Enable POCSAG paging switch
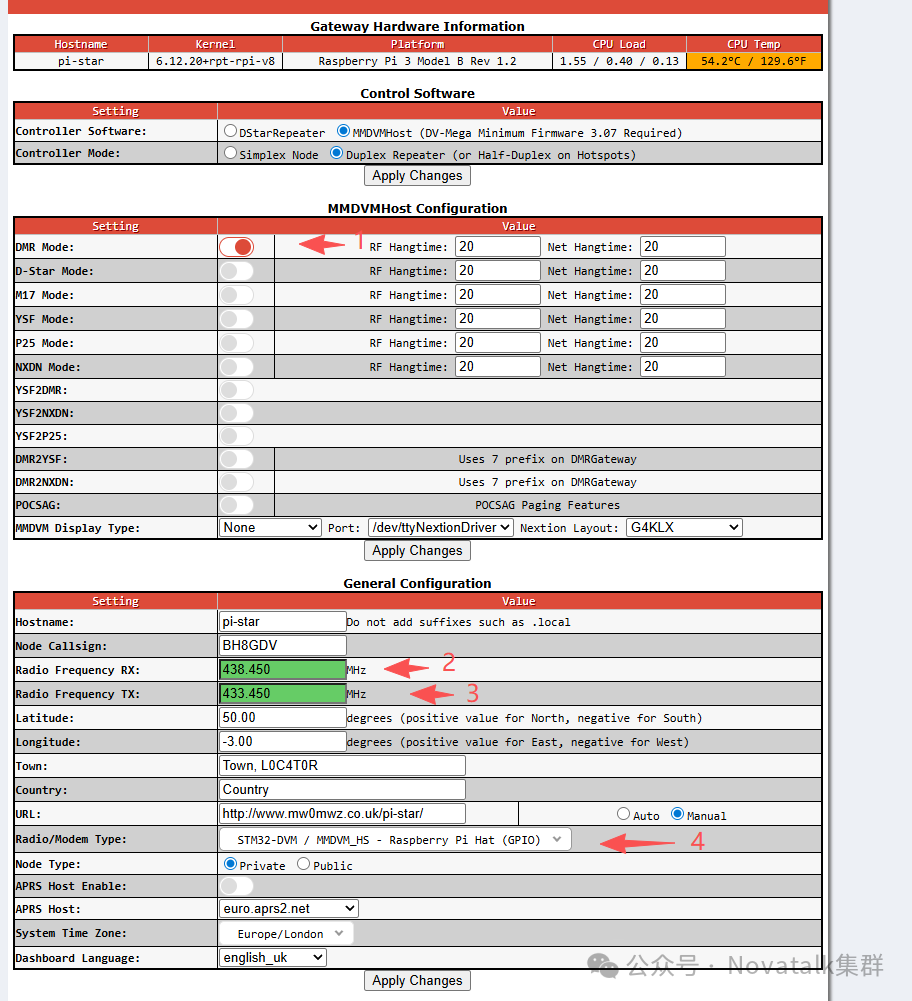Image resolution: width=912 pixels, height=1001 pixels. tap(237, 505)
